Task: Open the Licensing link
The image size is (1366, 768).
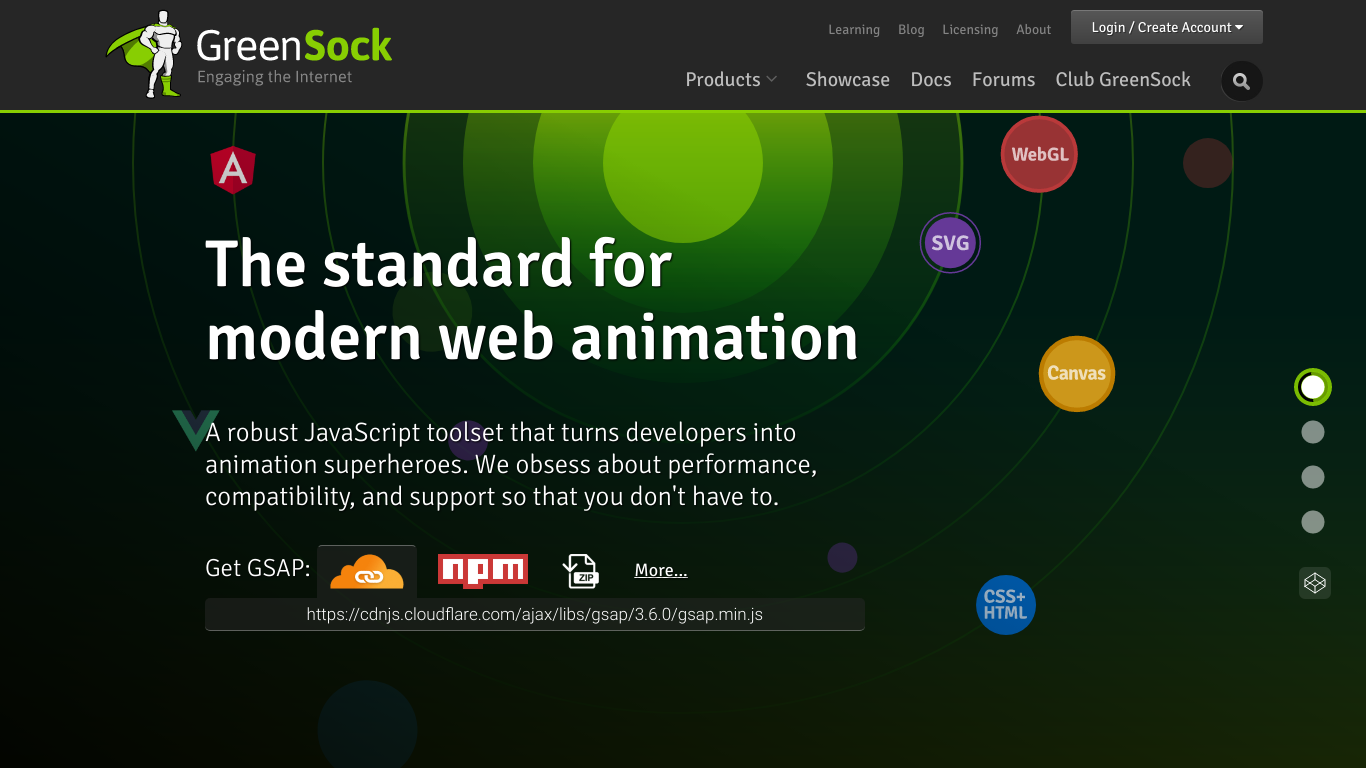Action: pos(970,30)
